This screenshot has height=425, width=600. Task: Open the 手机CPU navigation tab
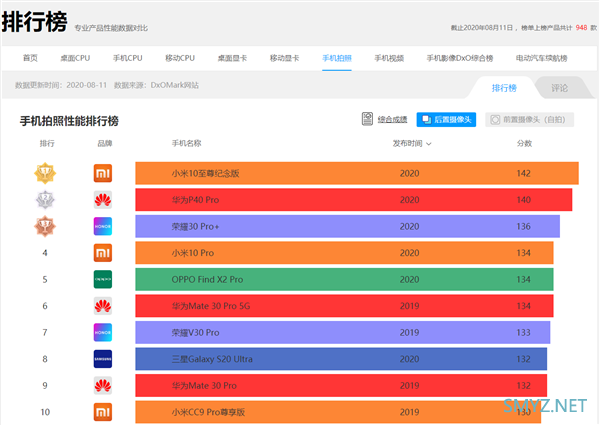(127, 58)
